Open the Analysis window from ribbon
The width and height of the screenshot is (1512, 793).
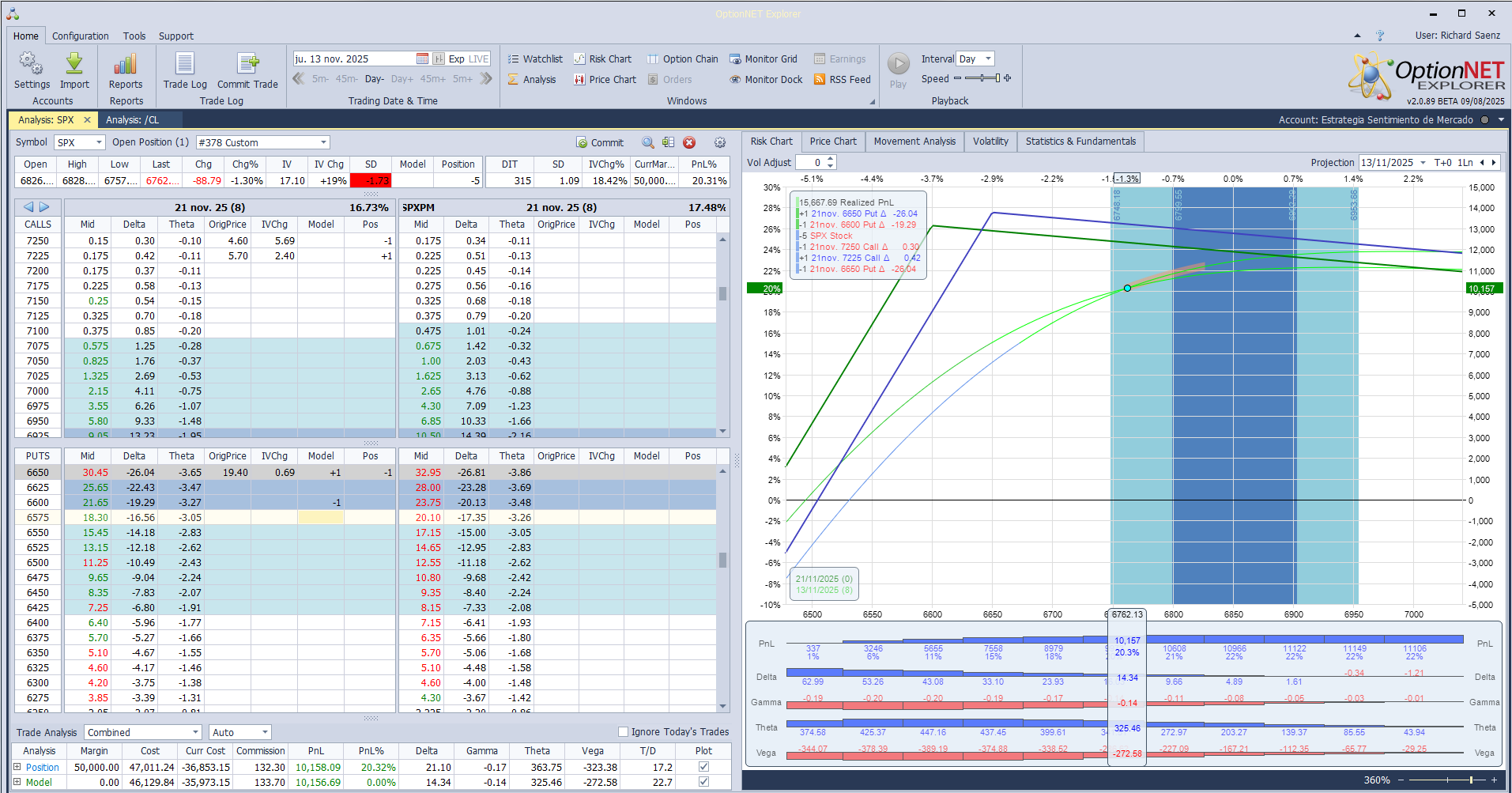click(x=532, y=79)
